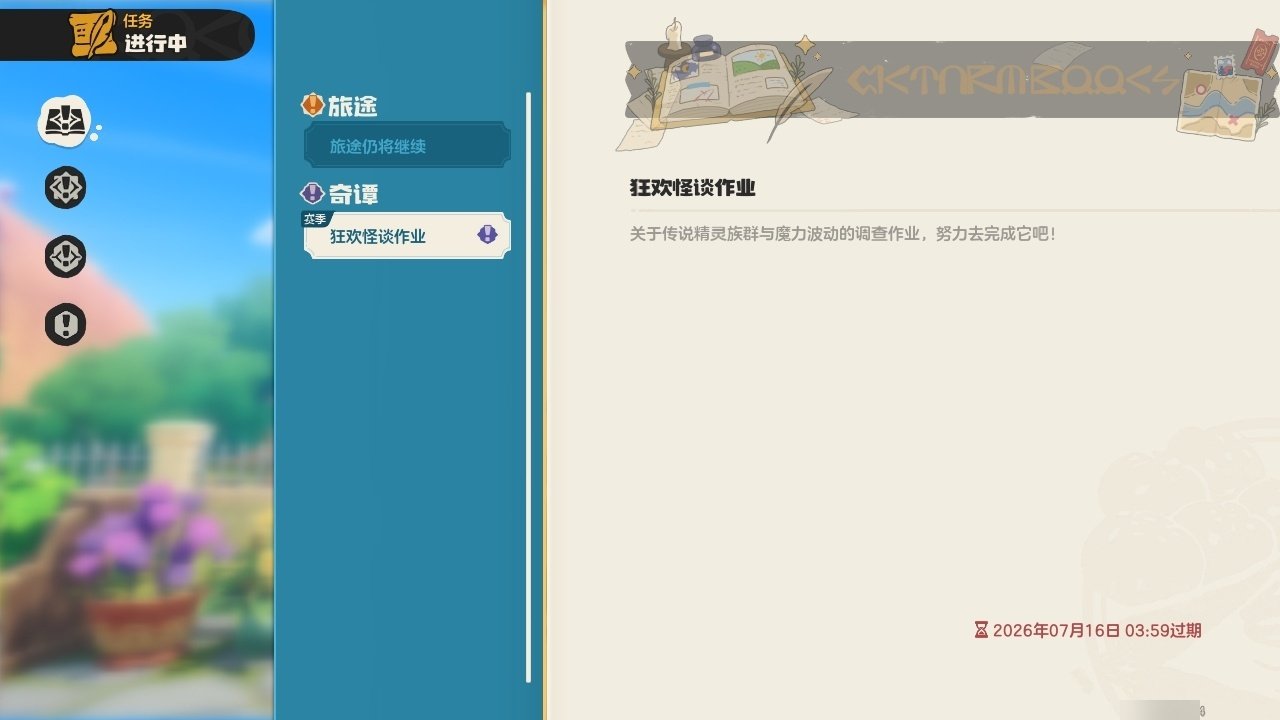Click the hourglass icon beside expiry date
1280x720 pixels.
[981, 630]
